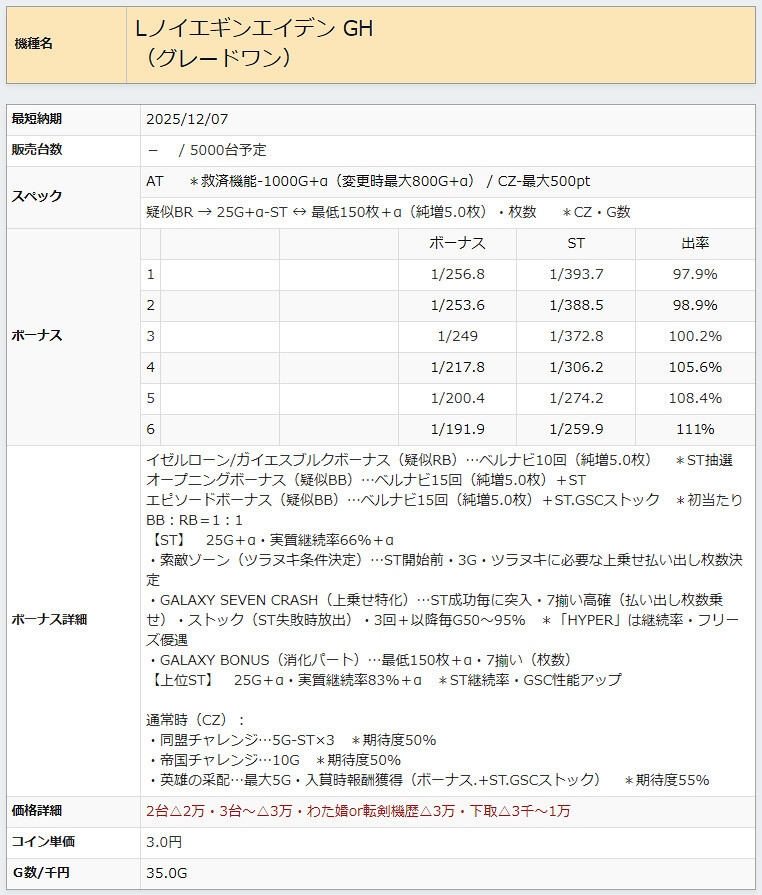
Task: Click the 販売台数 row label
Action: 37,150
